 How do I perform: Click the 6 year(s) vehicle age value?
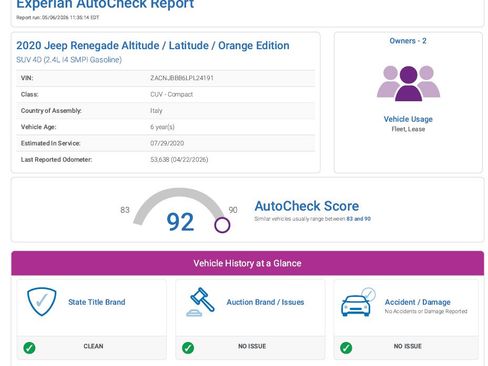tap(162, 127)
